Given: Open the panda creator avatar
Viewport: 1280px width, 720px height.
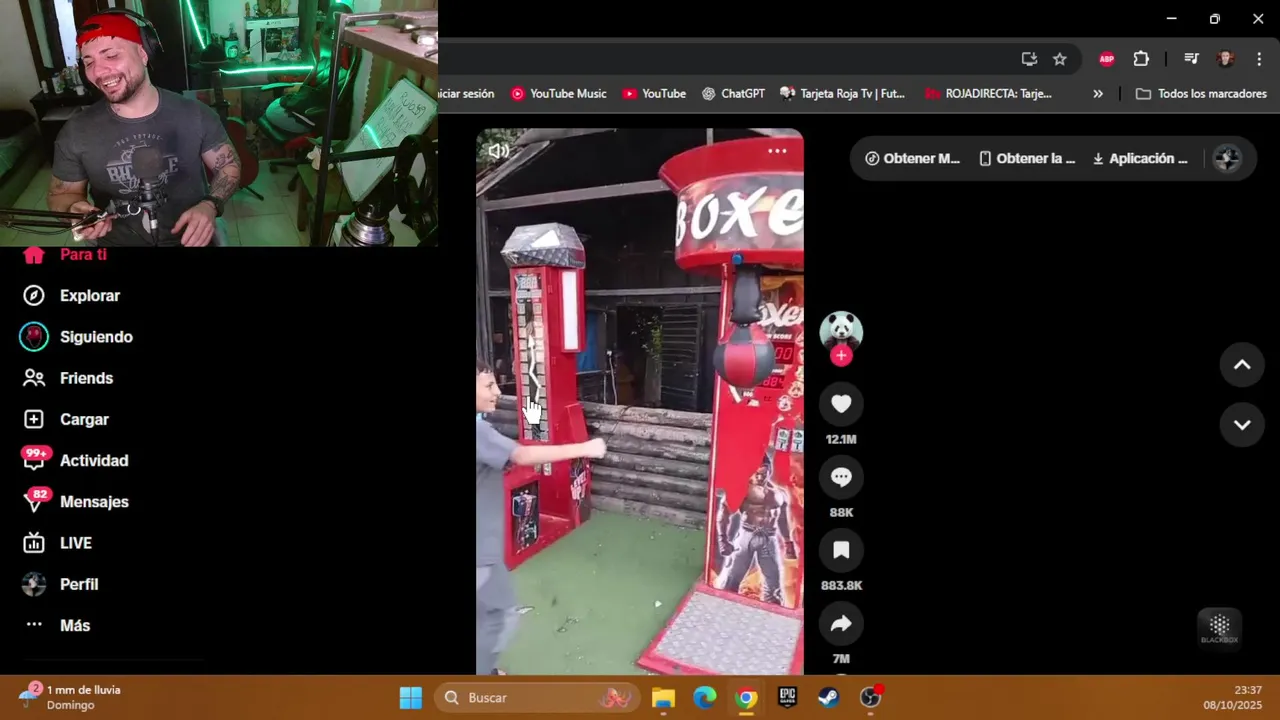Looking at the screenshot, I should (841, 330).
